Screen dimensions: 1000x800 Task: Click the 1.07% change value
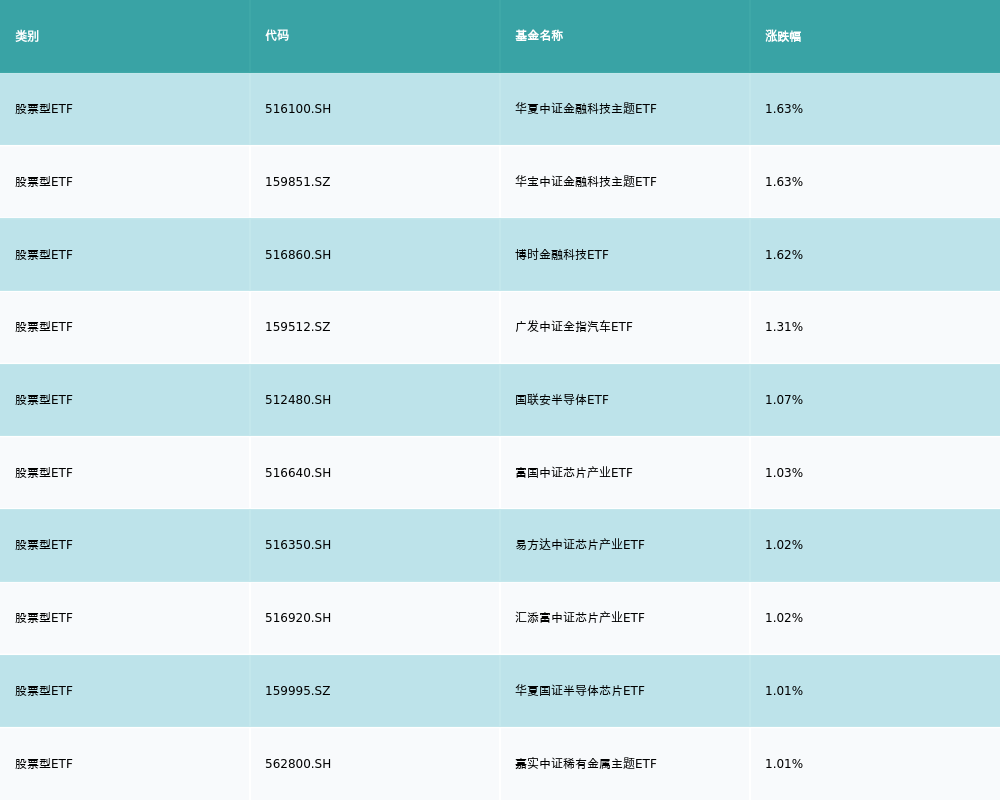tap(784, 400)
